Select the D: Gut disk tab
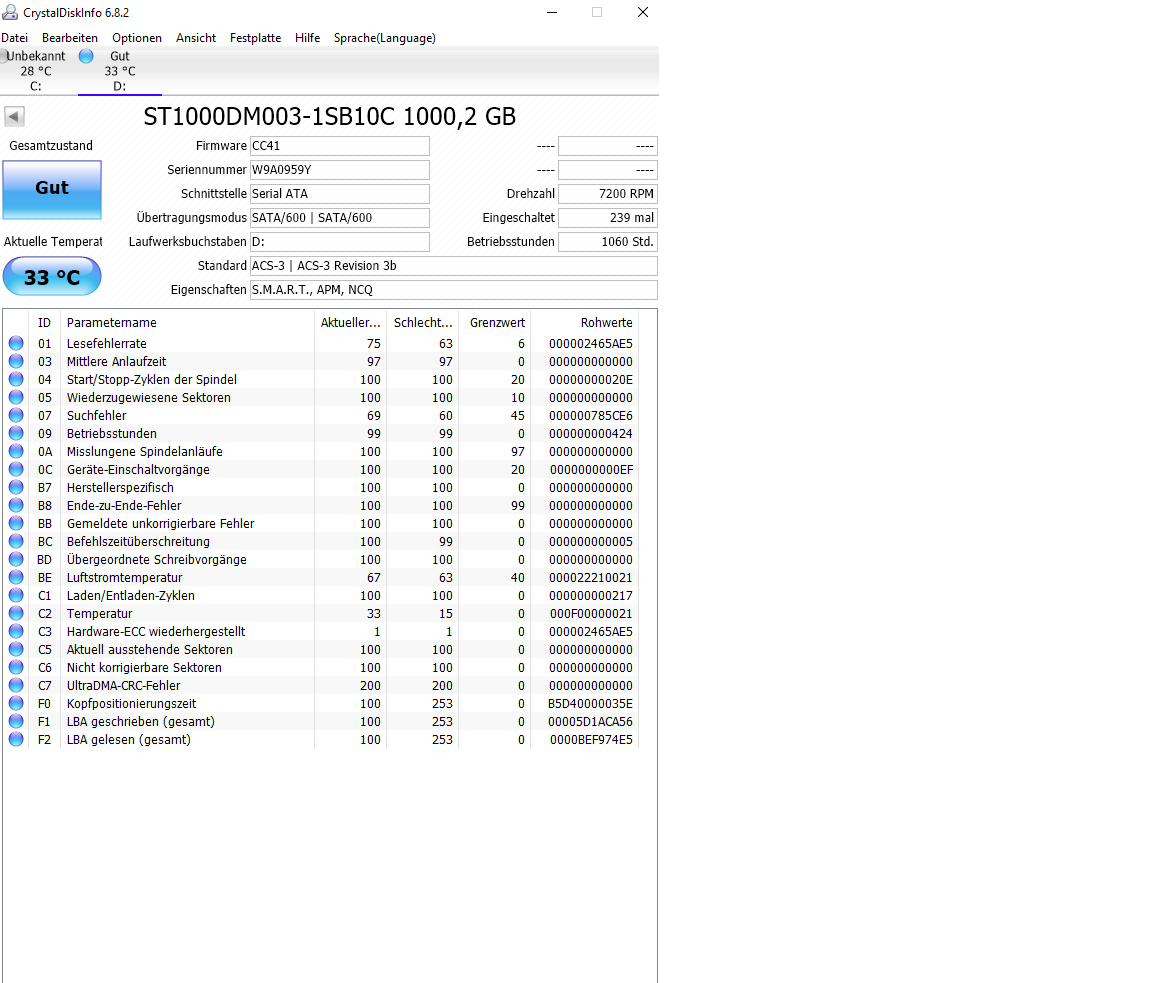Image resolution: width=1152 pixels, height=983 pixels. click(120, 71)
